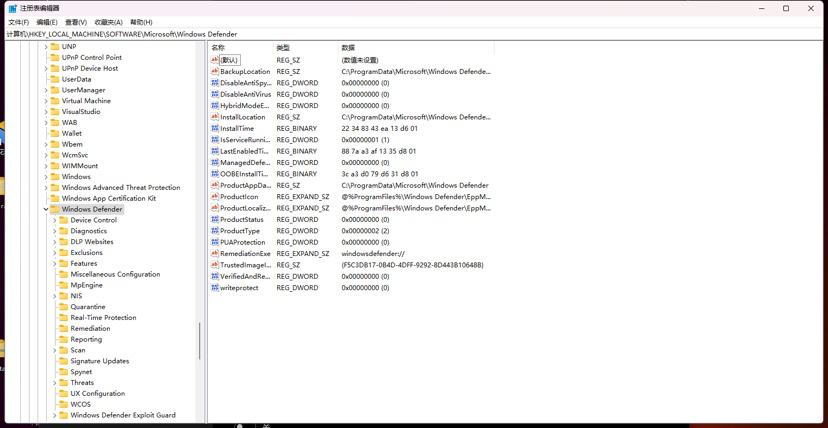Select the UserManager key
The width and height of the screenshot is (828, 428).
tap(83, 90)
